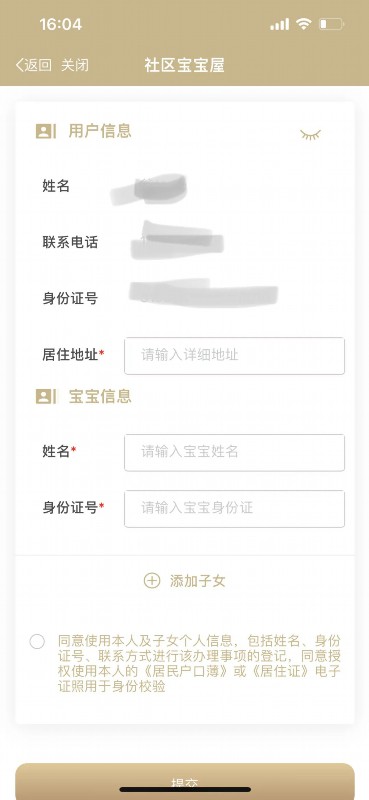
Task: Click the 宝宝信息 ID card icon
Action: [46, 396]
